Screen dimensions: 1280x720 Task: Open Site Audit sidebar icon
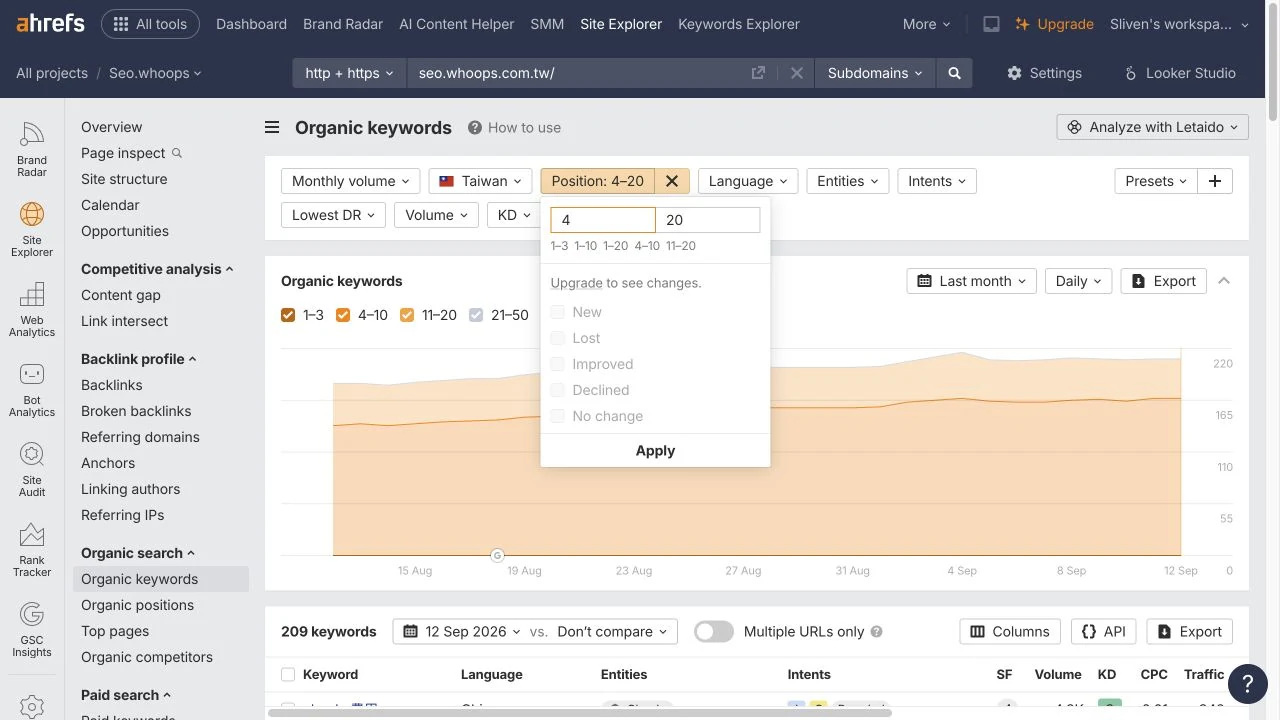[x=32, y=470]
